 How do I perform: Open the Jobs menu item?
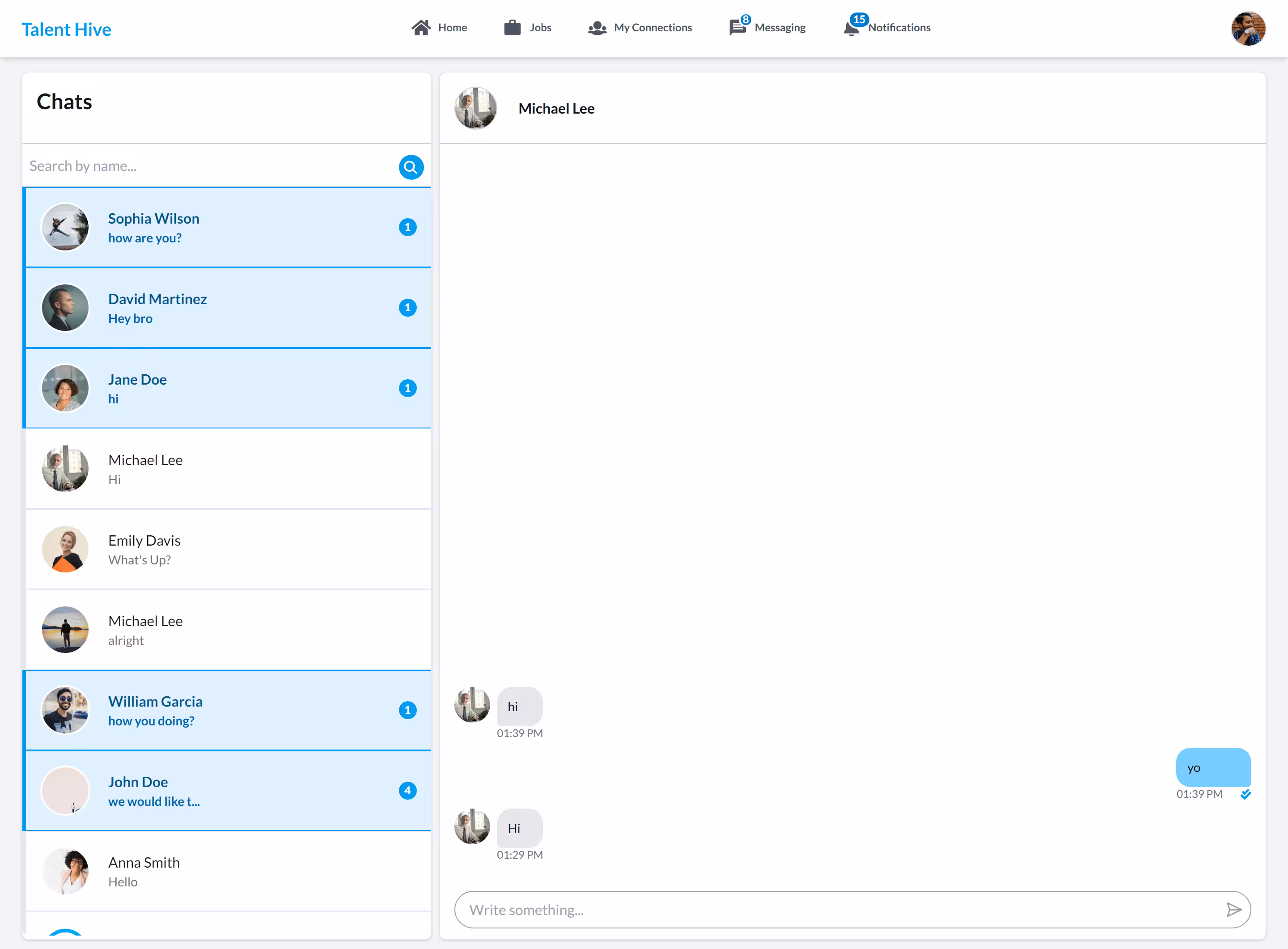(527, 28)
